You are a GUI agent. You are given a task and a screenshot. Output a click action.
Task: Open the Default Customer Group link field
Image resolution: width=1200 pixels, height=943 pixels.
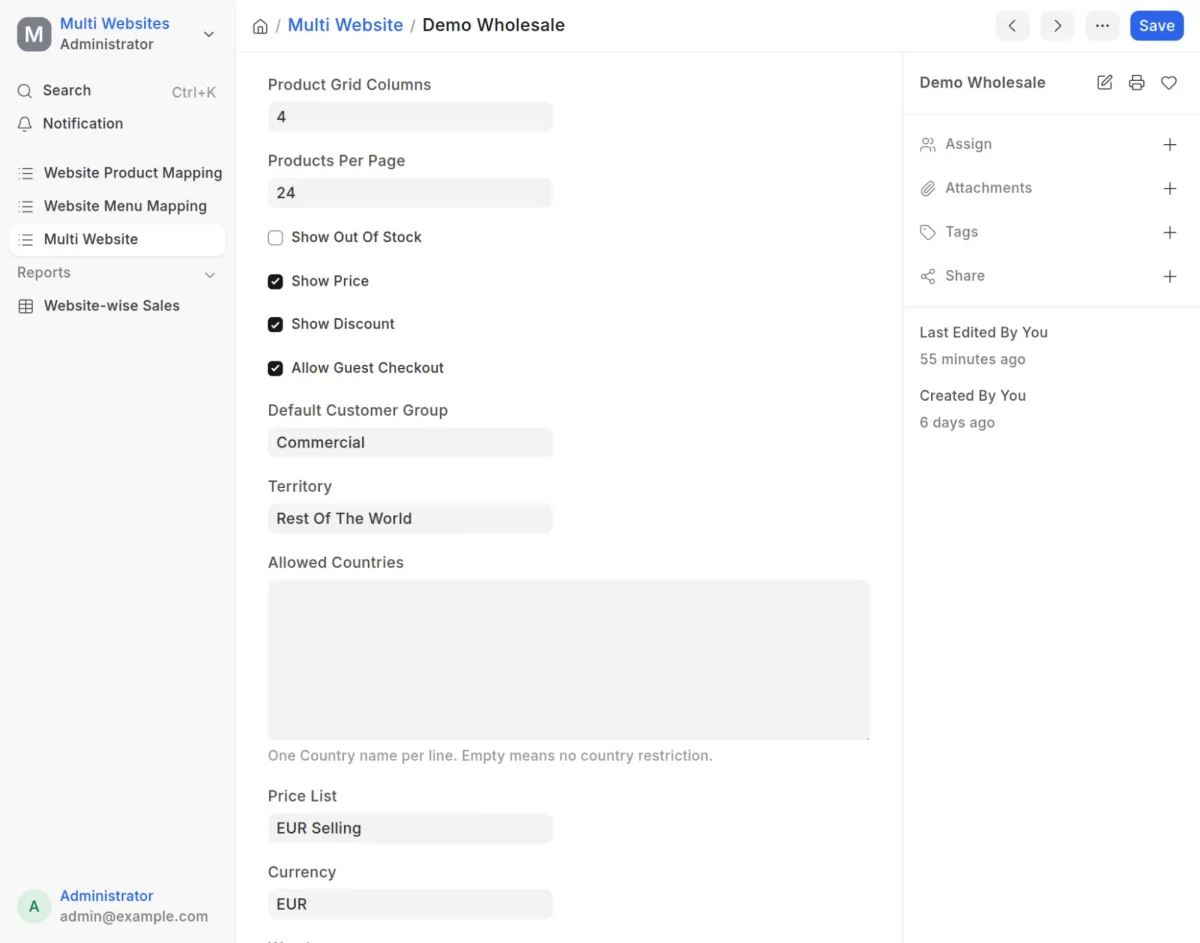(x=410, y=442)
